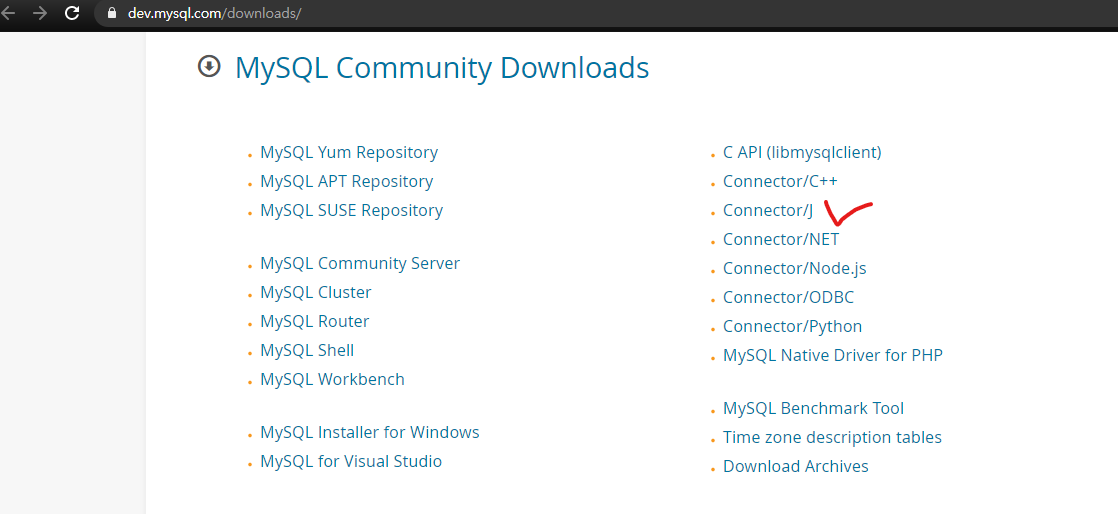Open MySQL Native Driver for PHP link

pos(833,356)
